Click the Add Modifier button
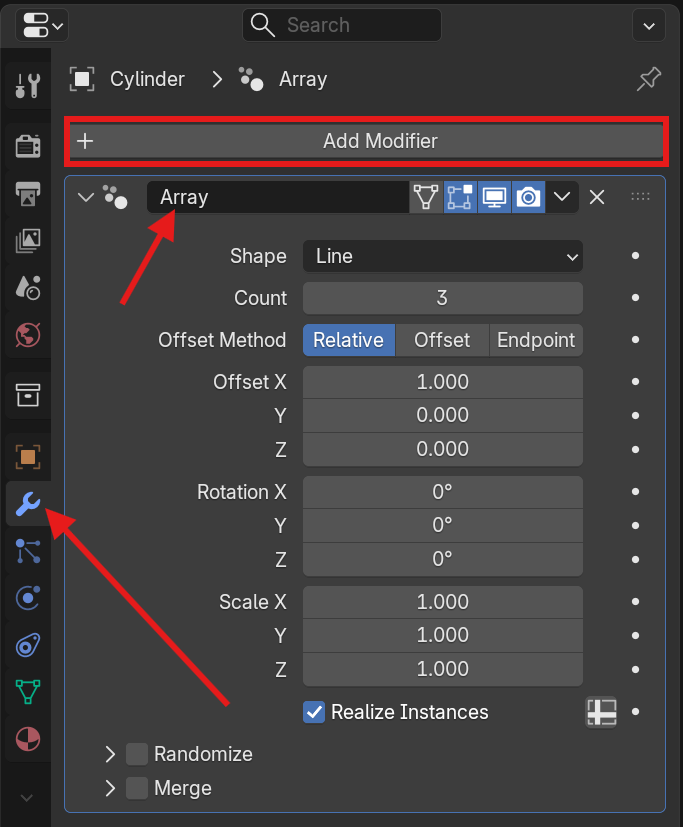Image resolution: width=683 pixels, height=827 pixels. 367,141
